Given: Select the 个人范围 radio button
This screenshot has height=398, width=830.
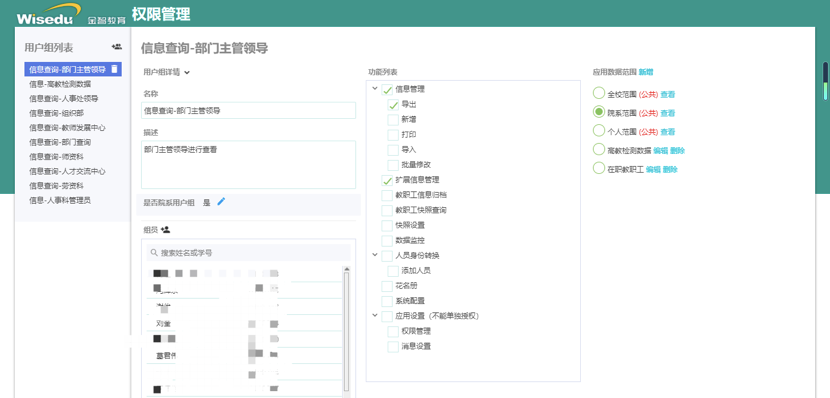Looking at the screenshot, I should [599, 130].
